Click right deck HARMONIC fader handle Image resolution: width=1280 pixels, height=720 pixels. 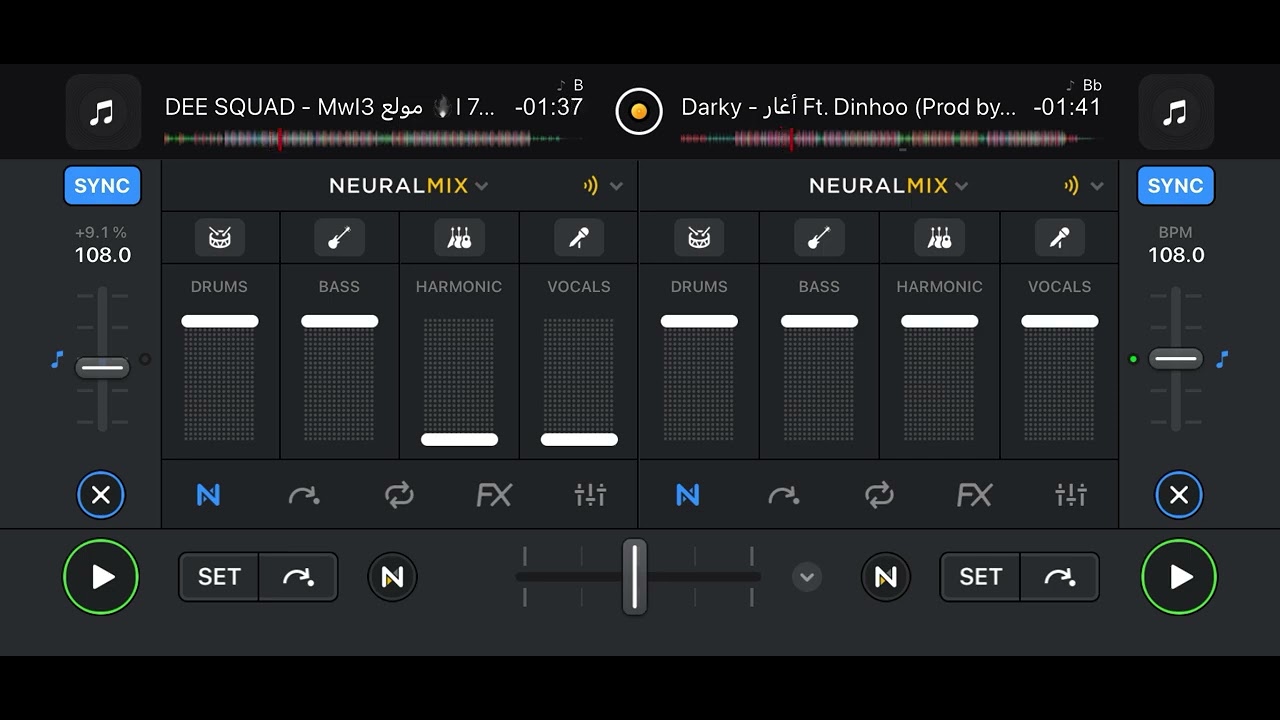(x=940, y=321)
